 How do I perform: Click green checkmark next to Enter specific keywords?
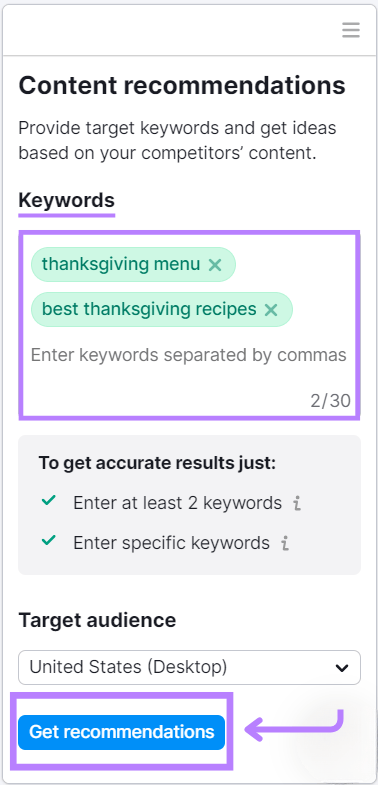point(49,540)
